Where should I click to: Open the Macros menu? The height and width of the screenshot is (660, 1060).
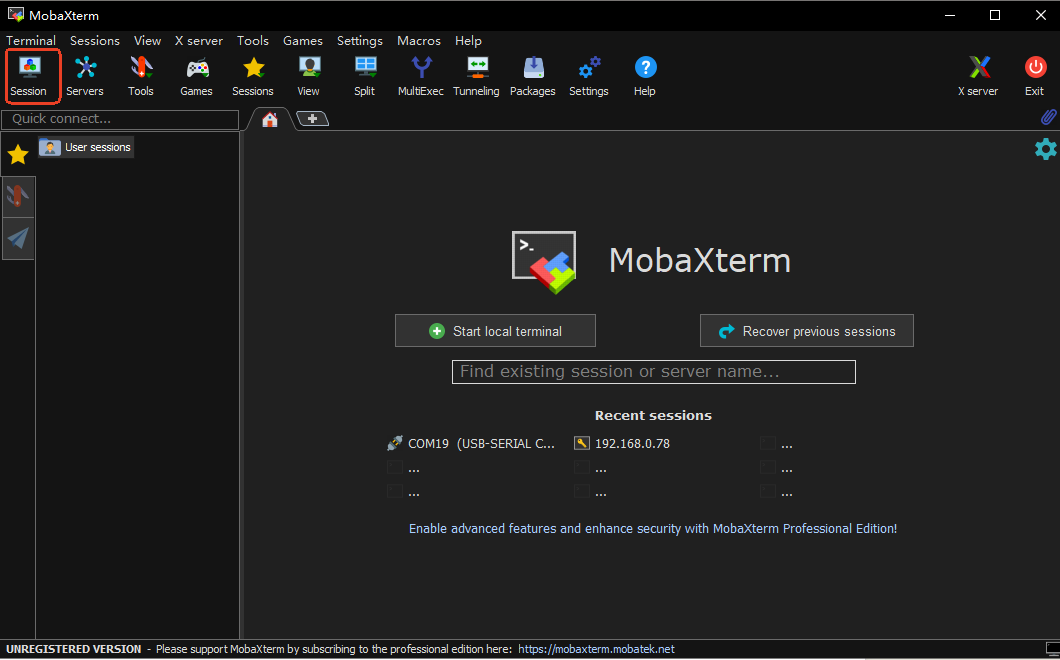[419, 41]
